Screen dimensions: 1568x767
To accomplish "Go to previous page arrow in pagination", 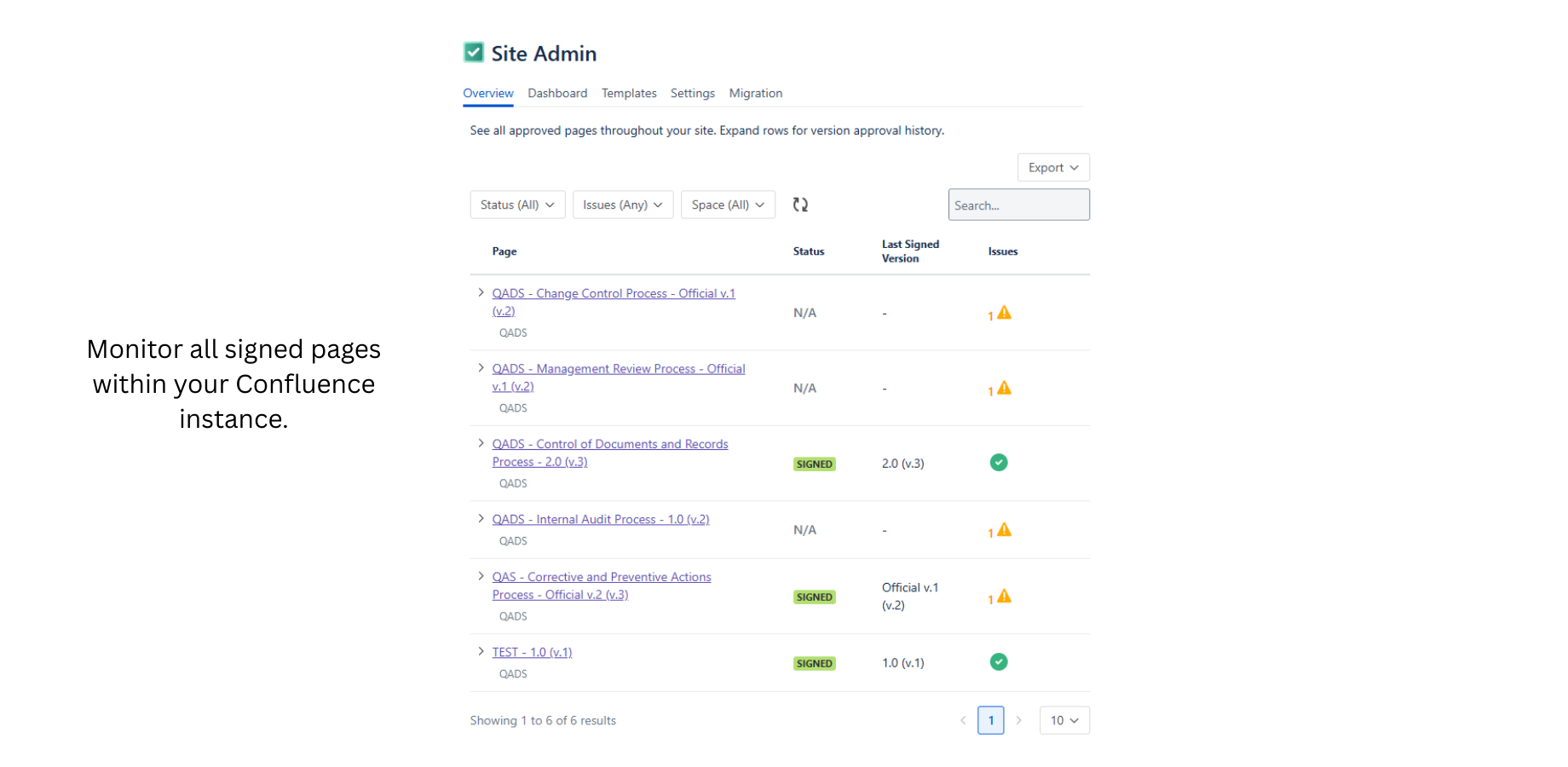I will click(x=963, y=720).
